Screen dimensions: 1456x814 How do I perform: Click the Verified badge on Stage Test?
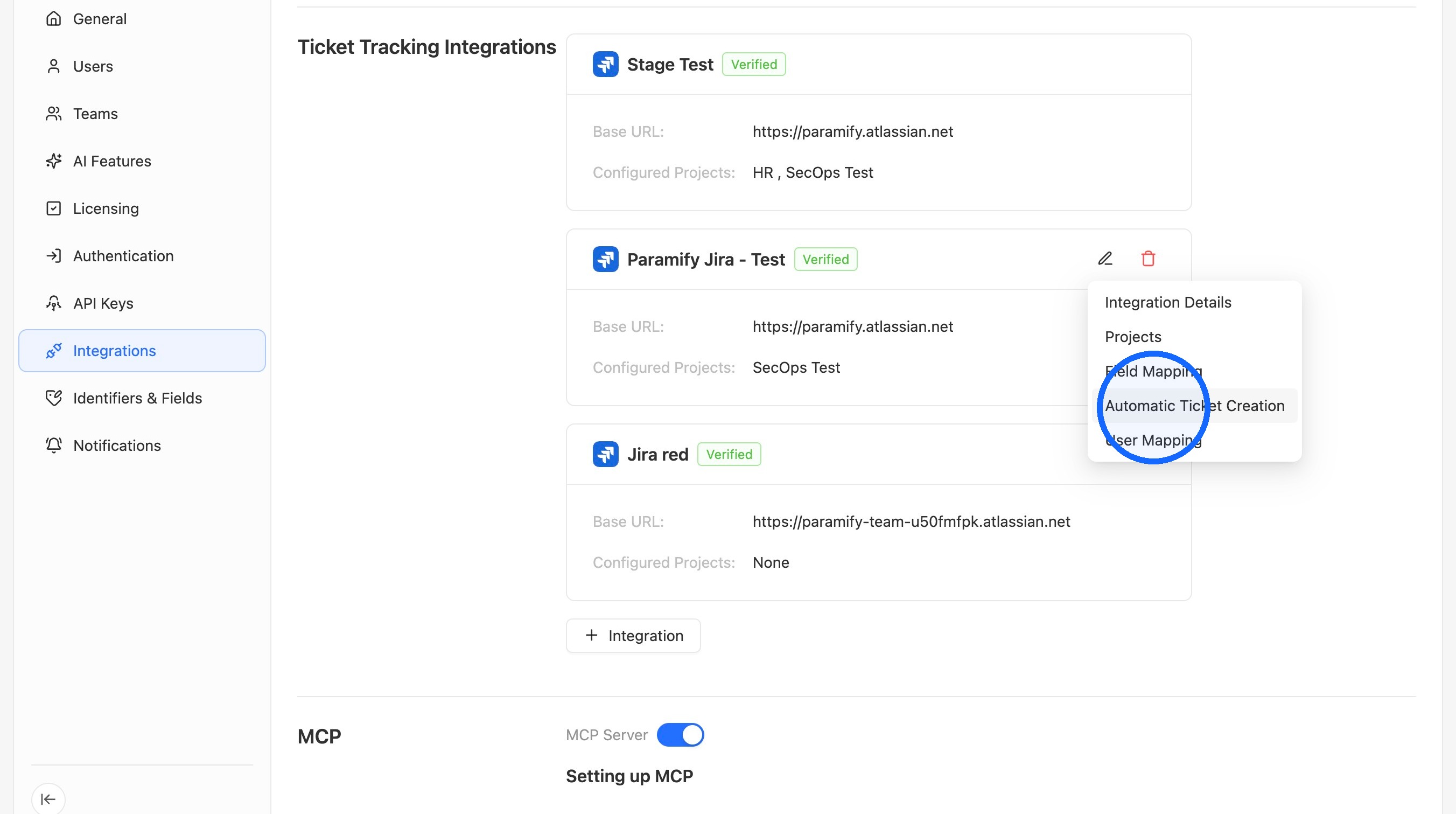tap(753, 65)
